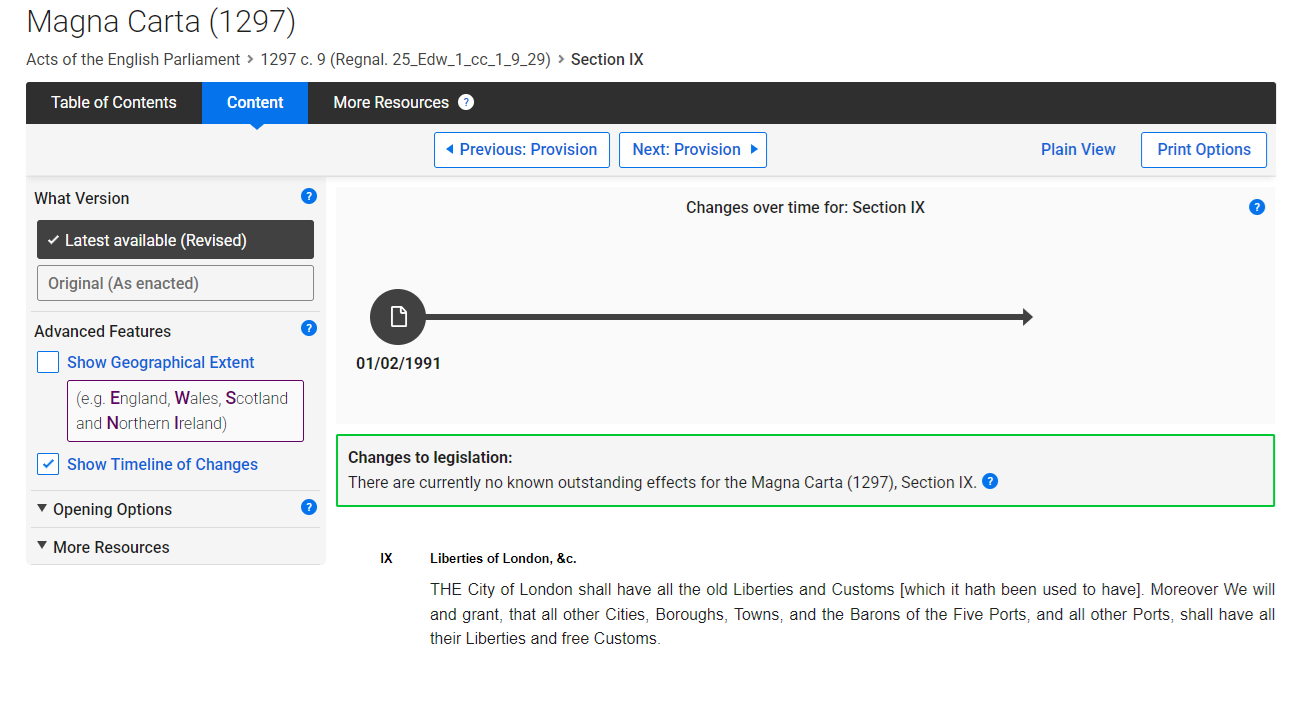The width and height of the screenshot is (1309, 702).
Task: Open help icon beside Advanced Features
Action: click(309, 328)
